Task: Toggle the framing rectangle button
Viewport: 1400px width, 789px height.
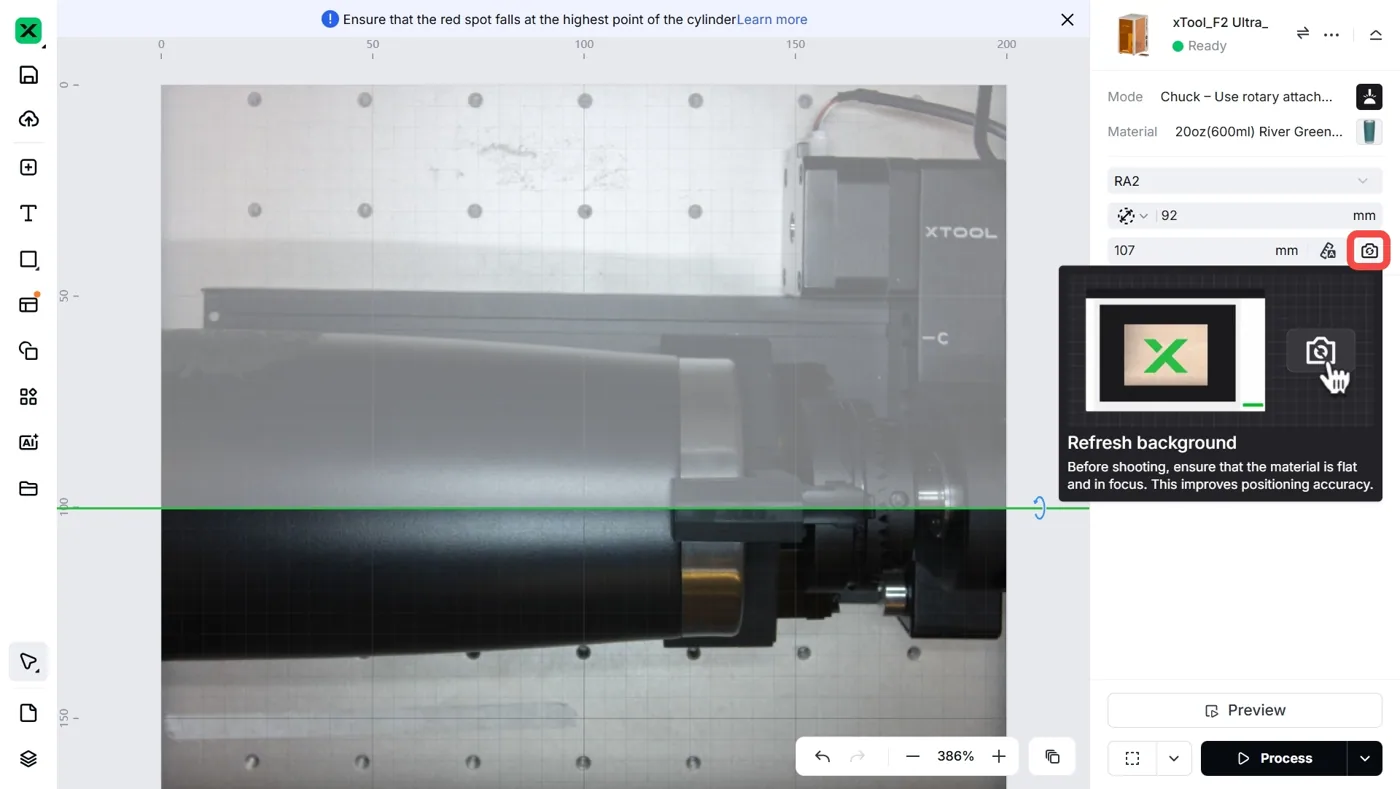Action: [x=1132, y=758]
